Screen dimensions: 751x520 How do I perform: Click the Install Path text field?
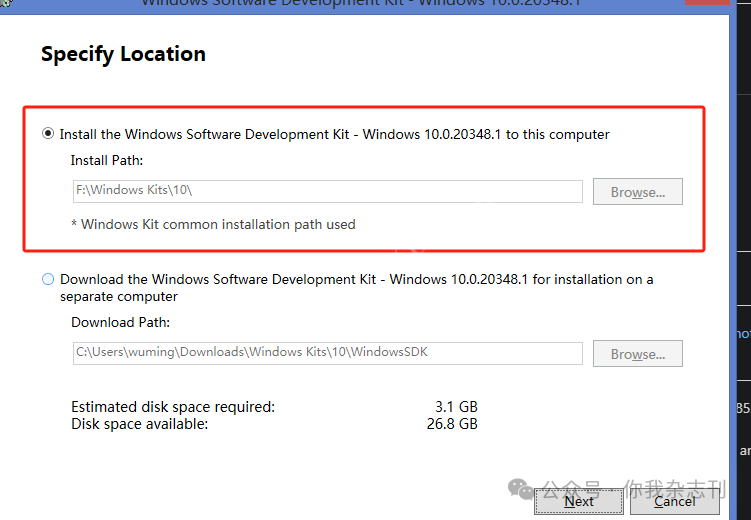point(328,192)
